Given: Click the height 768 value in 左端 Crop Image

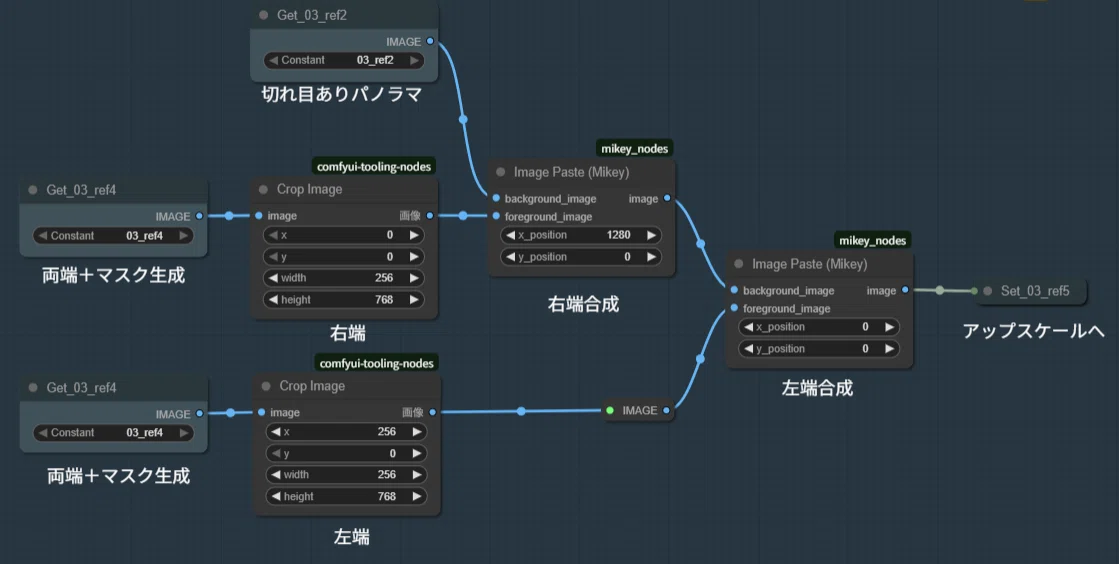Looking at the screenshot, I should [x=387, y=496].
